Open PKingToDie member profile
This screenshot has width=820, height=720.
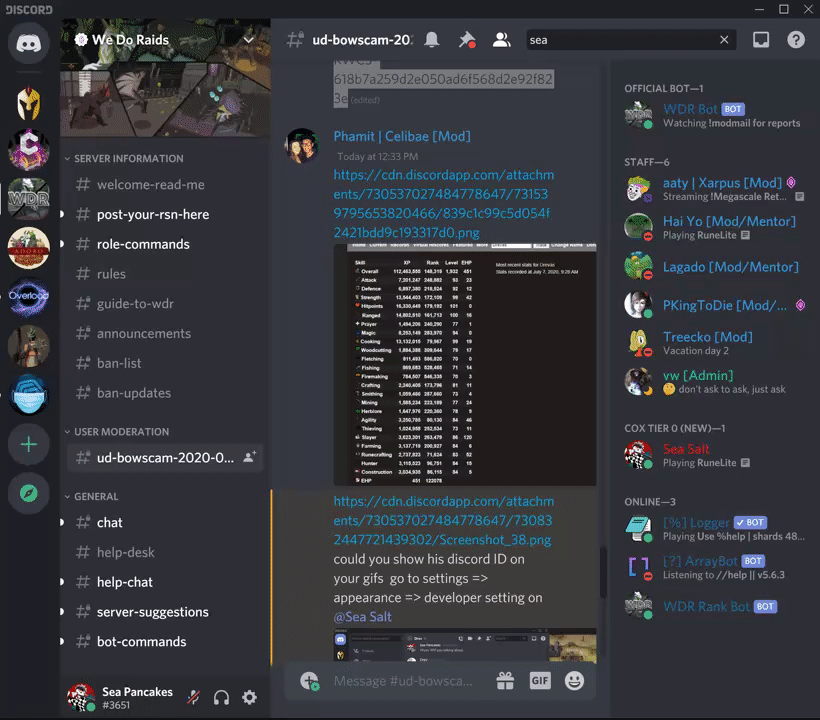[716, 305]
